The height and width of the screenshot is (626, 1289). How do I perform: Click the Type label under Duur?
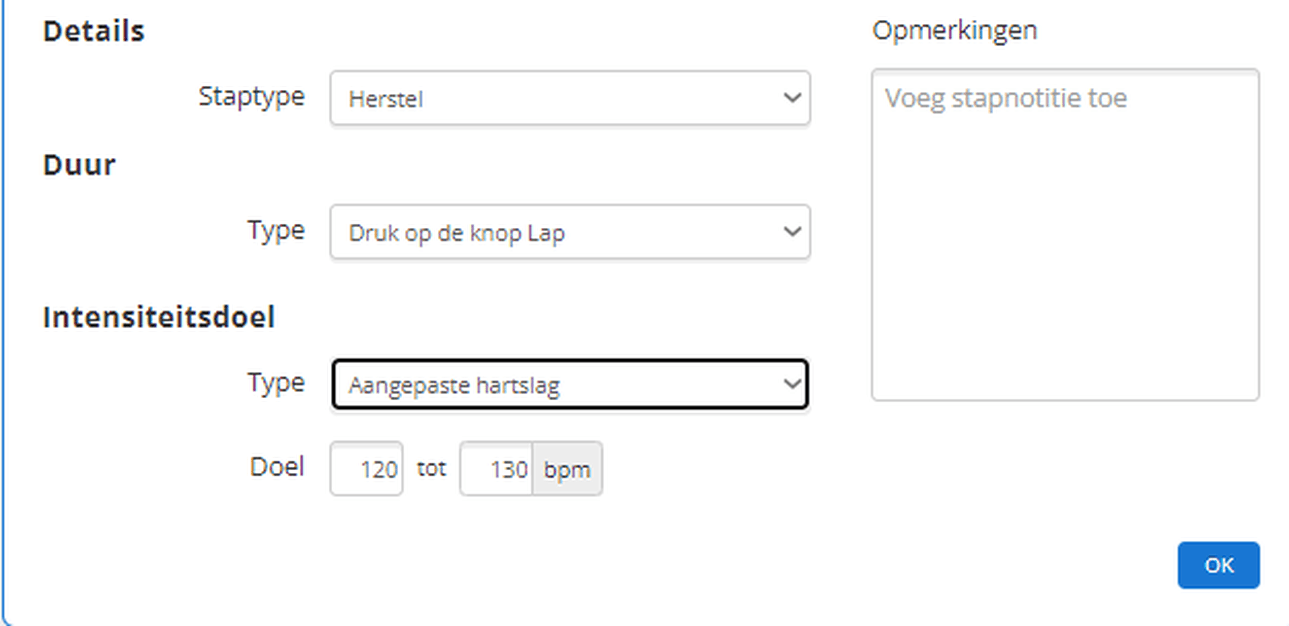(276, 230)
